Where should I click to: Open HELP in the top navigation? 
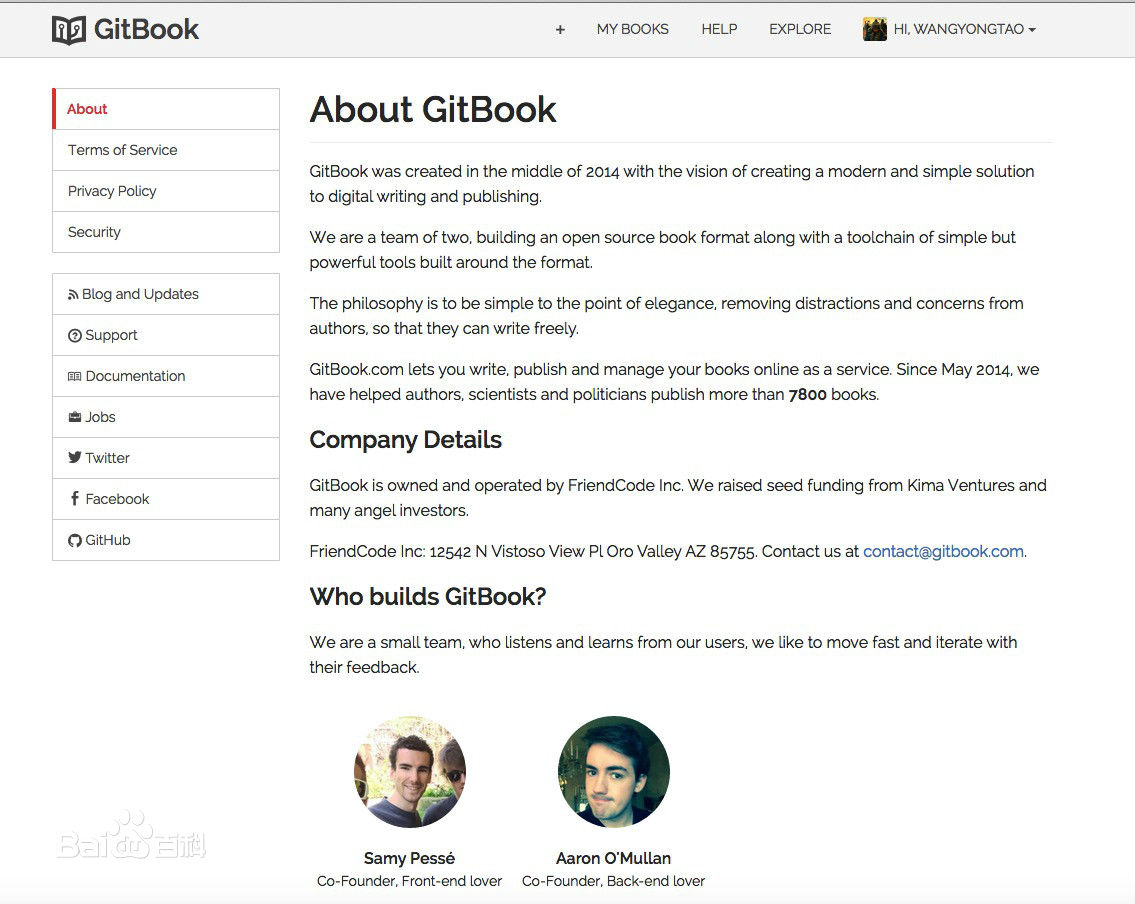point(719,30)
